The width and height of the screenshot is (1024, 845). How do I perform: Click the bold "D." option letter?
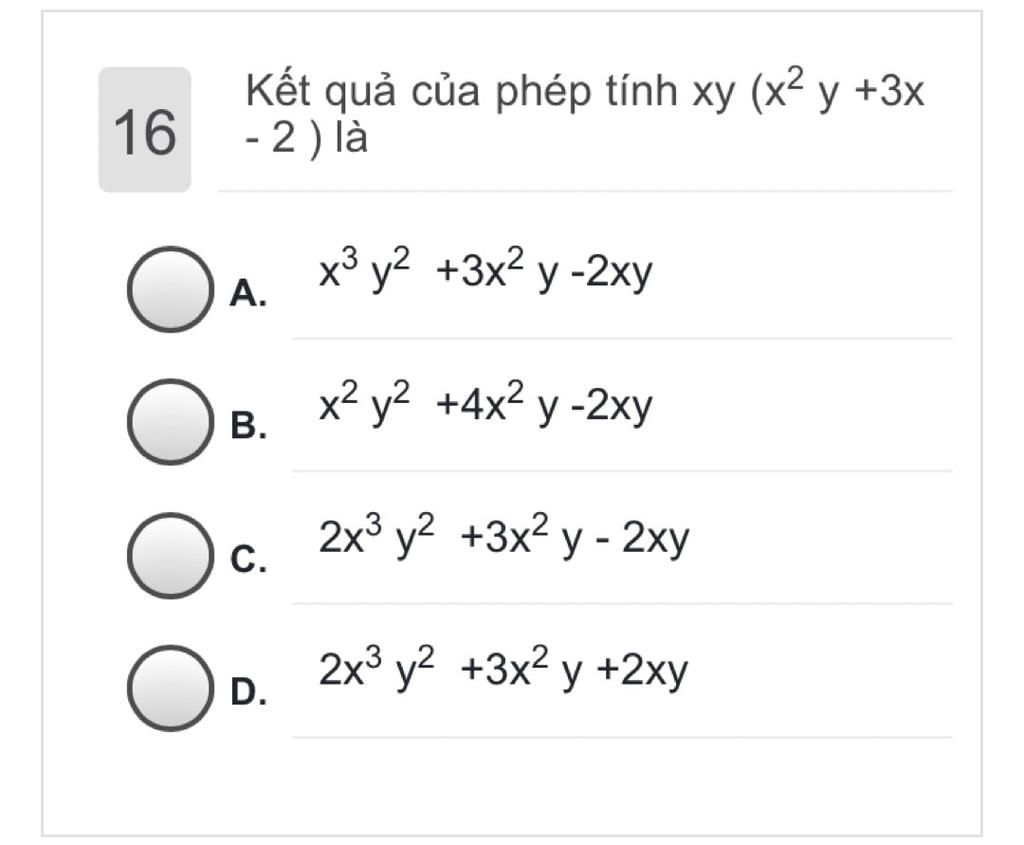(248, 692)
